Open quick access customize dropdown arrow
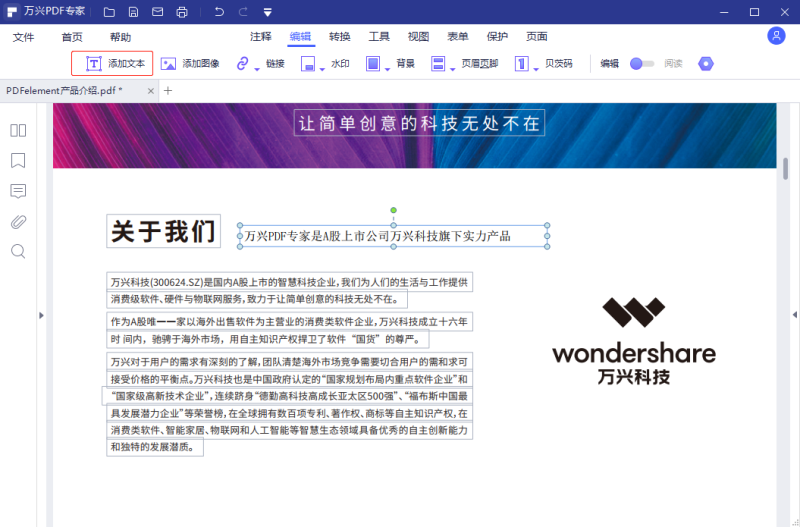Screen dimensions: 800x527 267,12
